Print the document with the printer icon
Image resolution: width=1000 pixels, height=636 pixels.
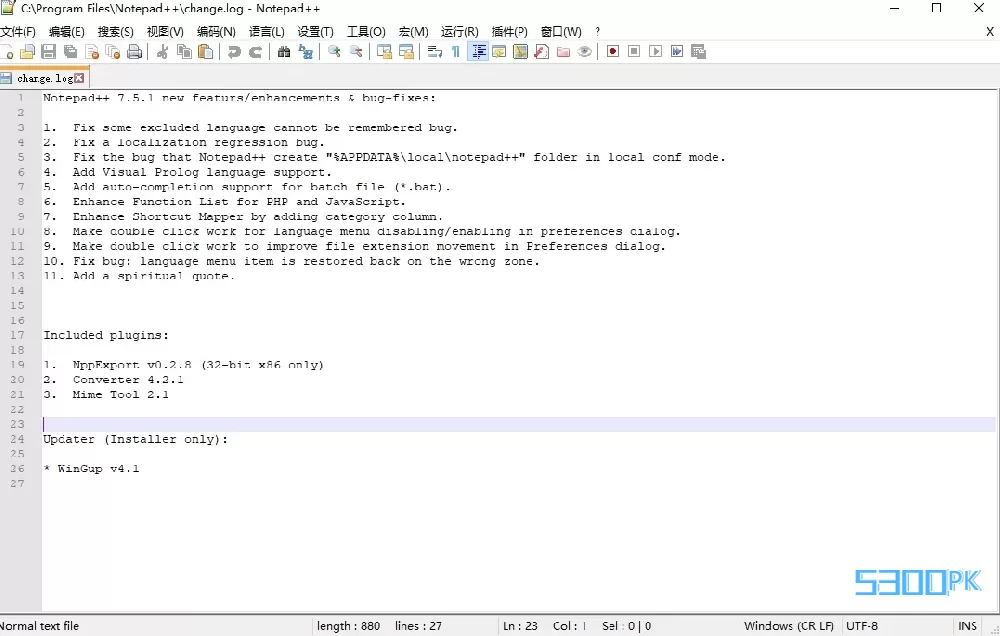(x=135, y=52)
